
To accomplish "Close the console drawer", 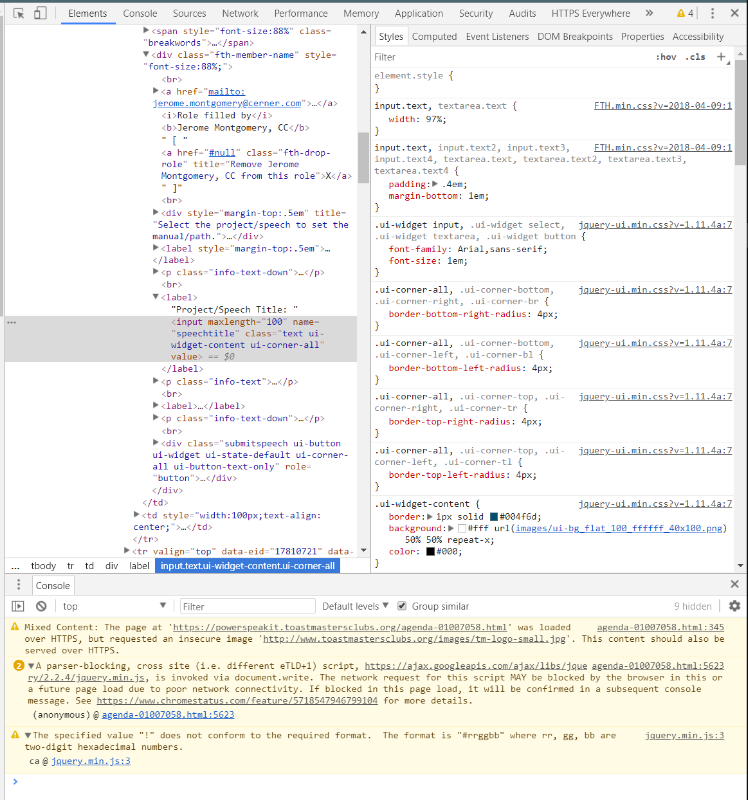I will pyautogui.click(x=735, y=584).
